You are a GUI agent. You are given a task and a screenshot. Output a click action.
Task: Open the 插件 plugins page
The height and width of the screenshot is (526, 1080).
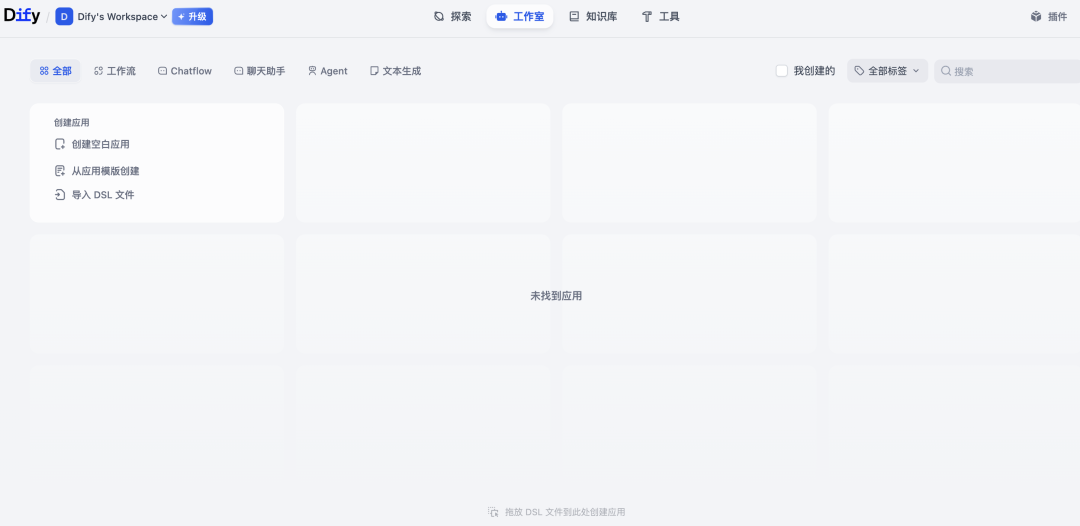(x=1049, y=17)
